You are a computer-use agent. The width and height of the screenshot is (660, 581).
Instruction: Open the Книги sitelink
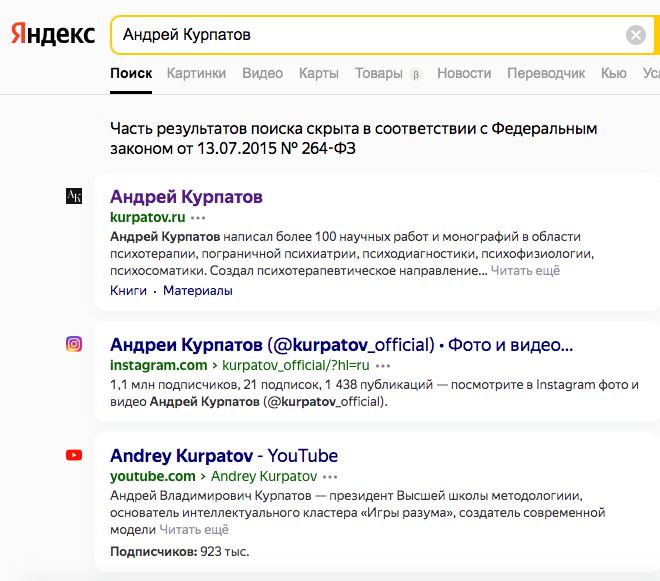(128, 291)
